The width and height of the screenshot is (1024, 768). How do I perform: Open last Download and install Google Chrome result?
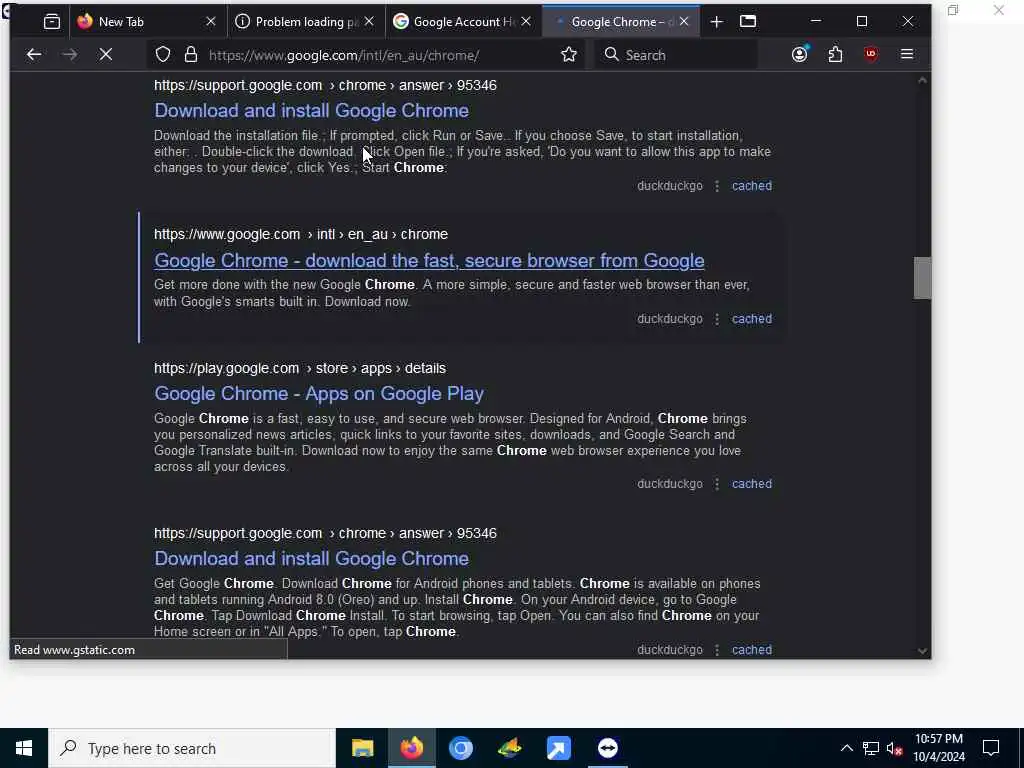point(312,558)
